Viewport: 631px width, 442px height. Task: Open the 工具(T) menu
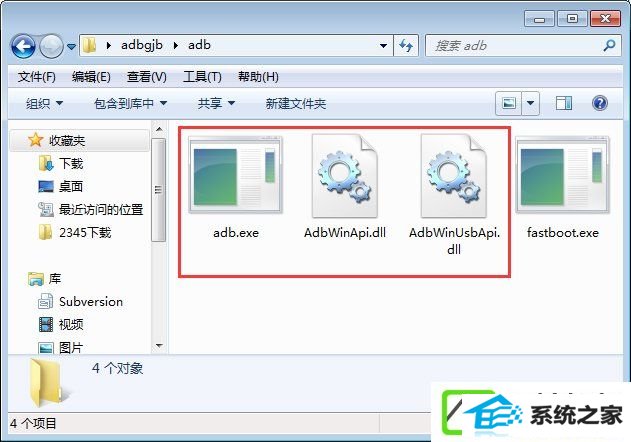coord(202,76)
